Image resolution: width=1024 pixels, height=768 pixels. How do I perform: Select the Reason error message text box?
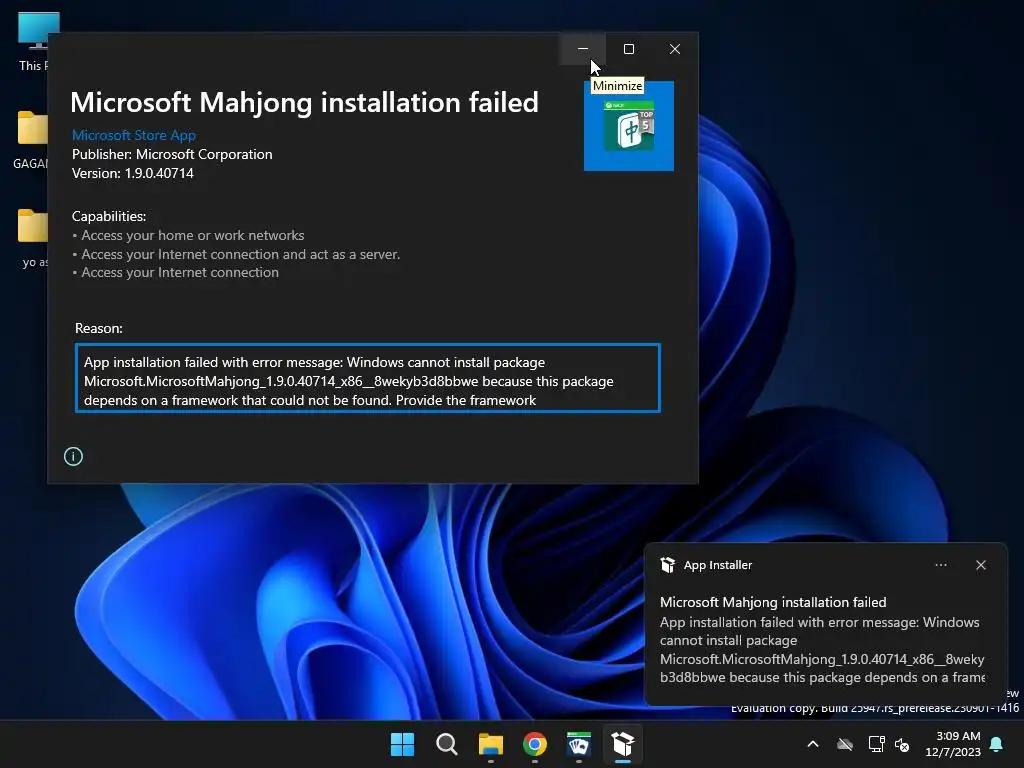[x=368, y=378]
